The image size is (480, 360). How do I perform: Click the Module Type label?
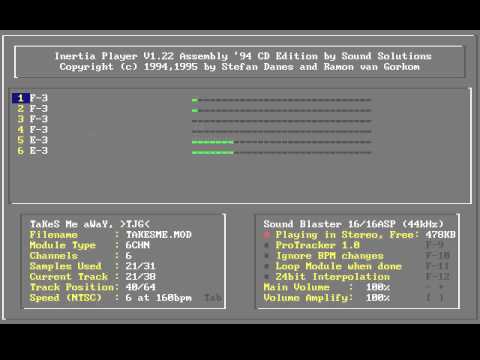click(x=63, y=245)
